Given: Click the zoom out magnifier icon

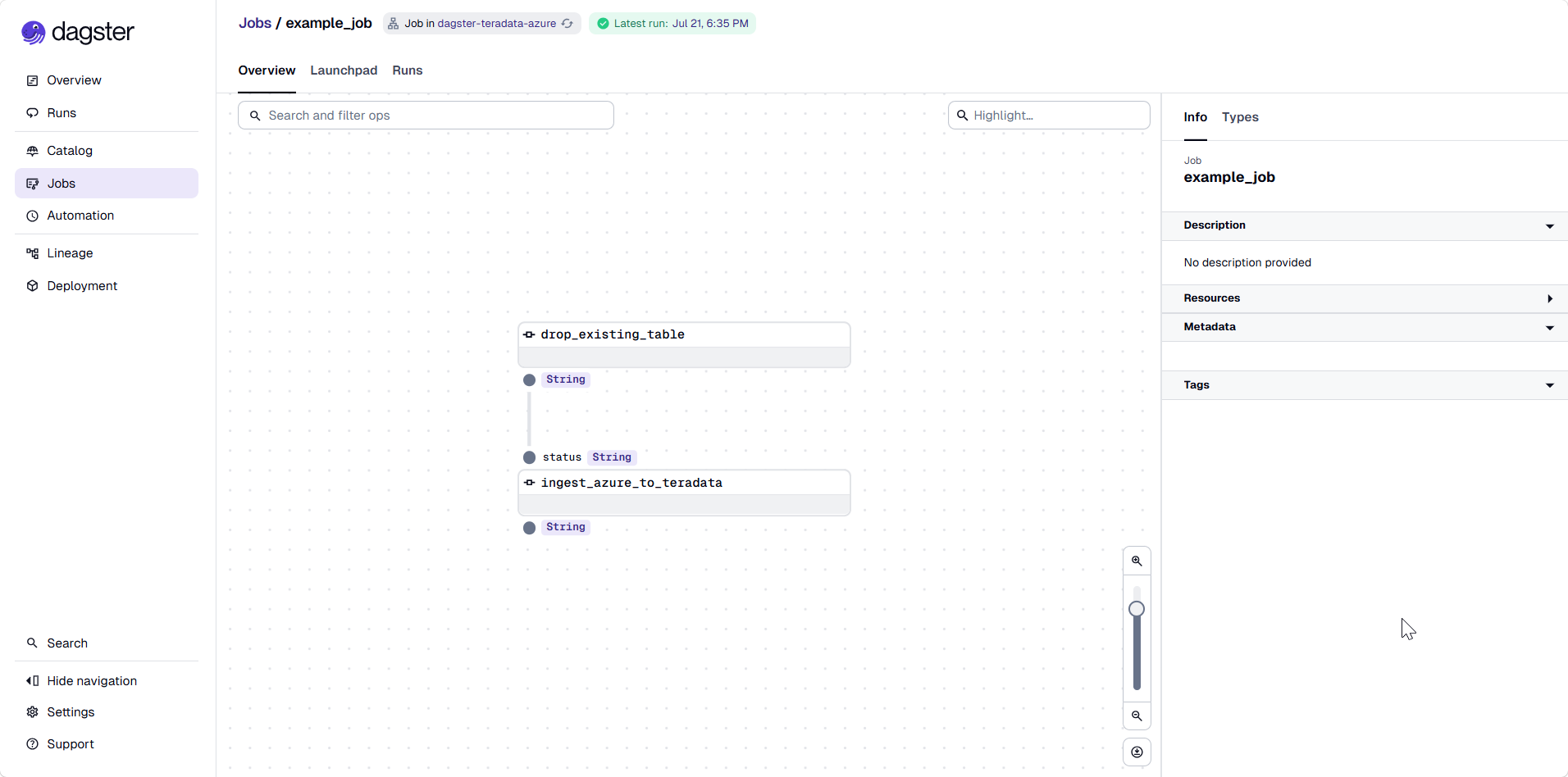Looking at the screenshot, I should [1137, 716].
